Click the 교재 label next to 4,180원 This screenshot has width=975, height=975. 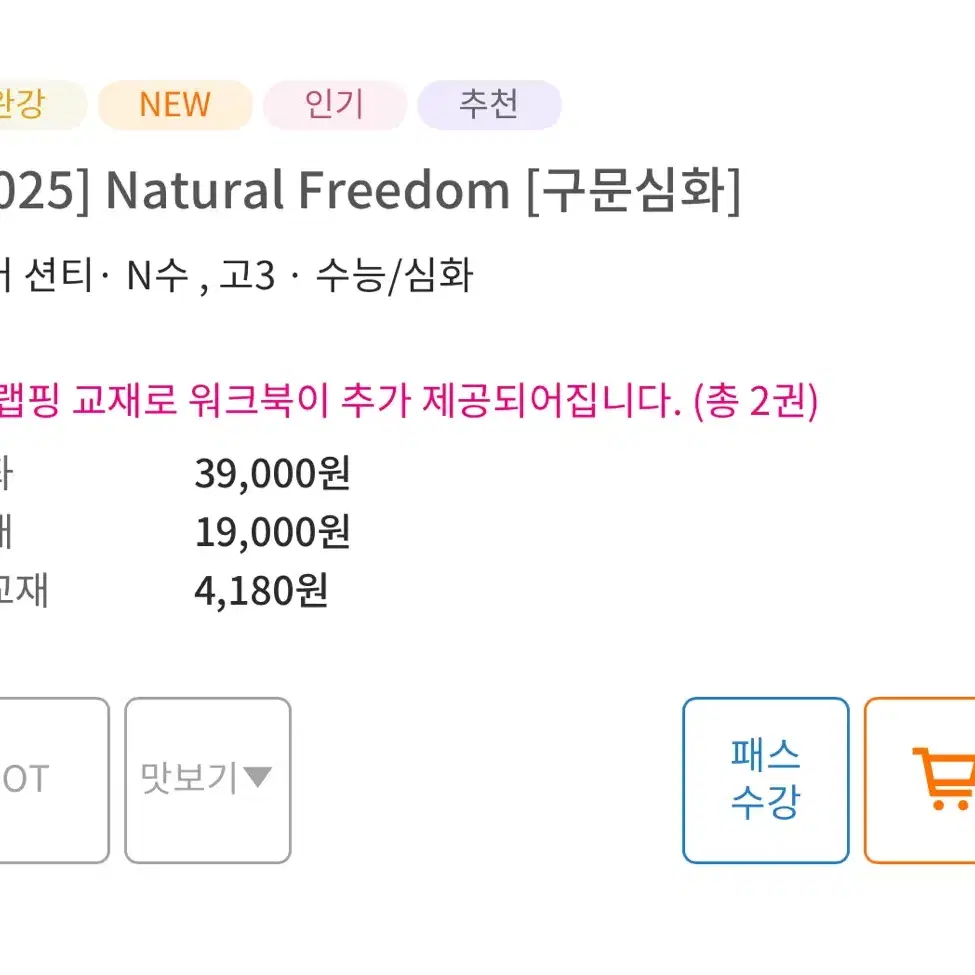coord(23,591)
